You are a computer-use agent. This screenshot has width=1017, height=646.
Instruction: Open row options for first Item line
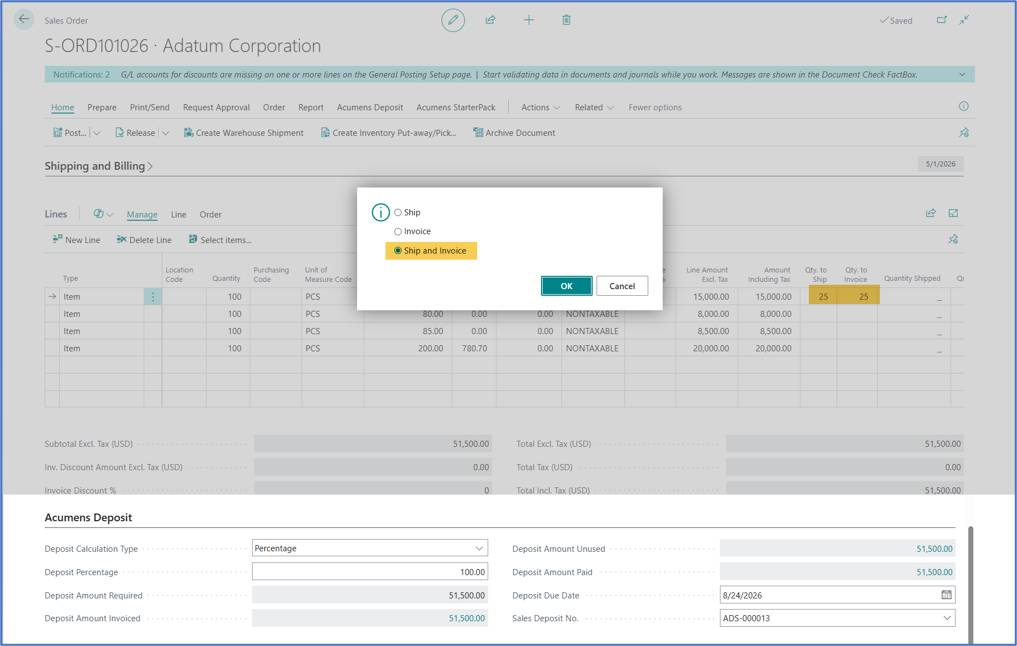153,296
